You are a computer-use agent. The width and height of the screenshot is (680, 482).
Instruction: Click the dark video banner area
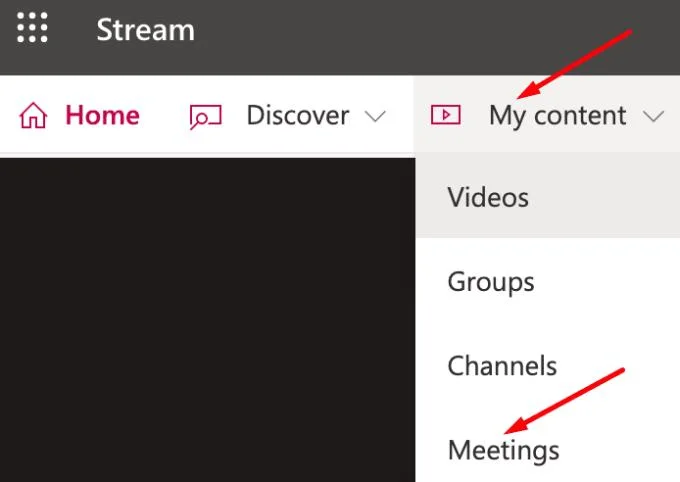pyautogui.click(x=207, y=320)
